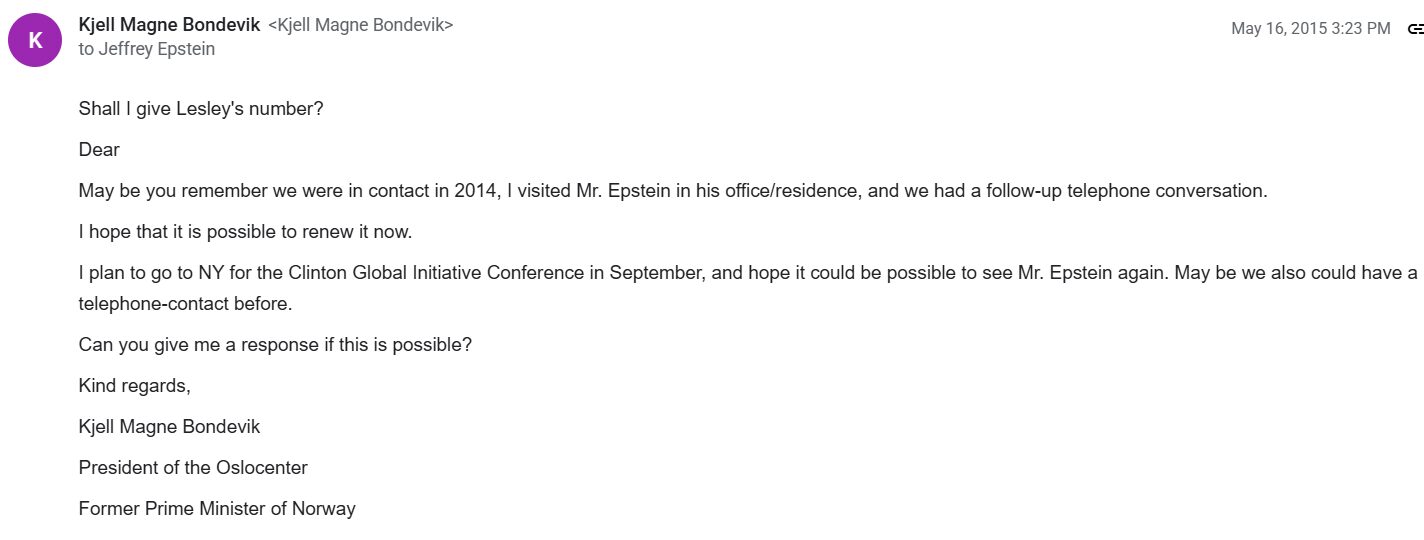Click the word 'Dear' in the message
Image resolution: width=1424 pixels, height=540 pixels.
[99, 150]
